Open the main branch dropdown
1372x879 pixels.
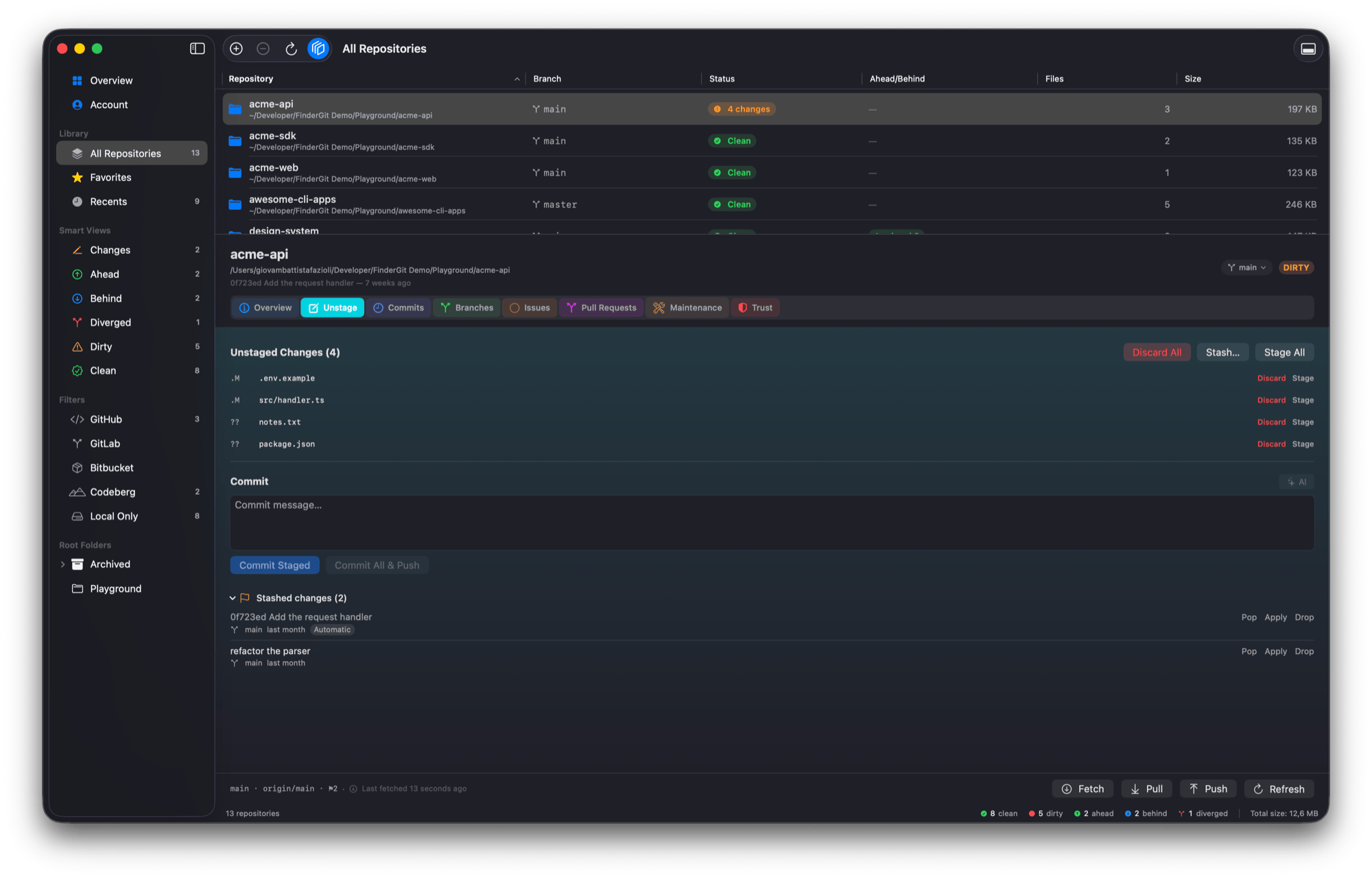coord(1246,267)
